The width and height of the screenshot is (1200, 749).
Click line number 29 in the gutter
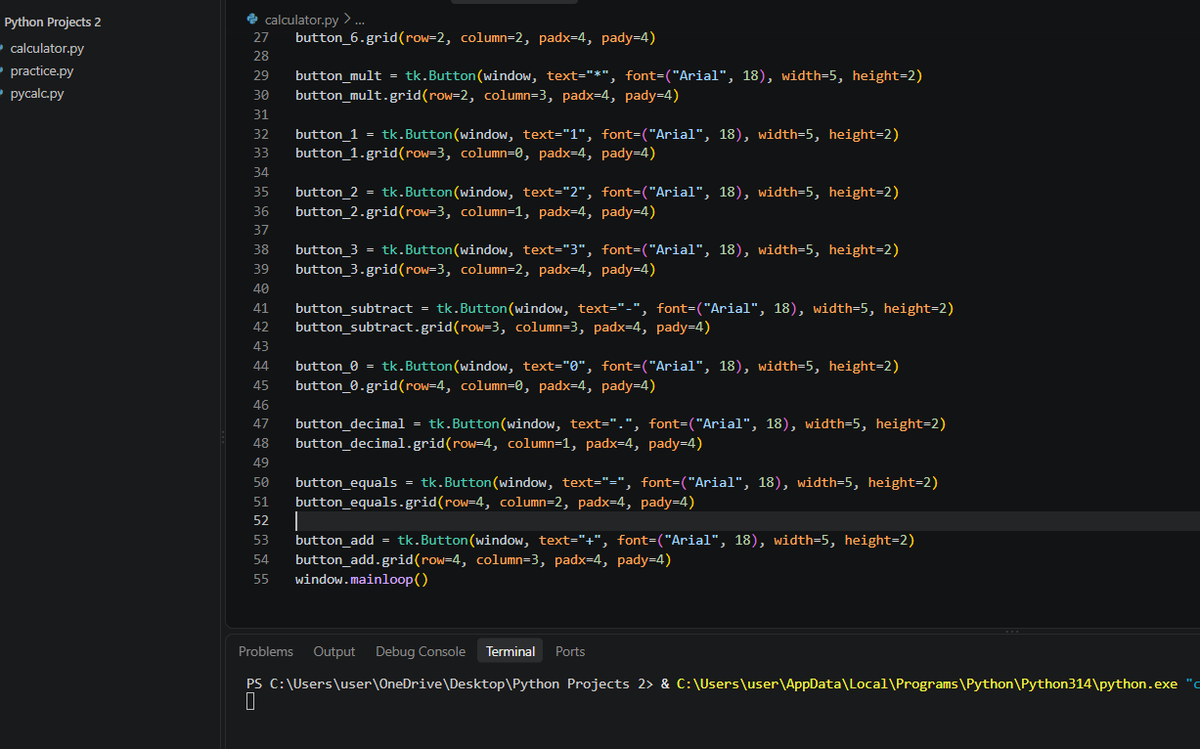coord(260,76)
